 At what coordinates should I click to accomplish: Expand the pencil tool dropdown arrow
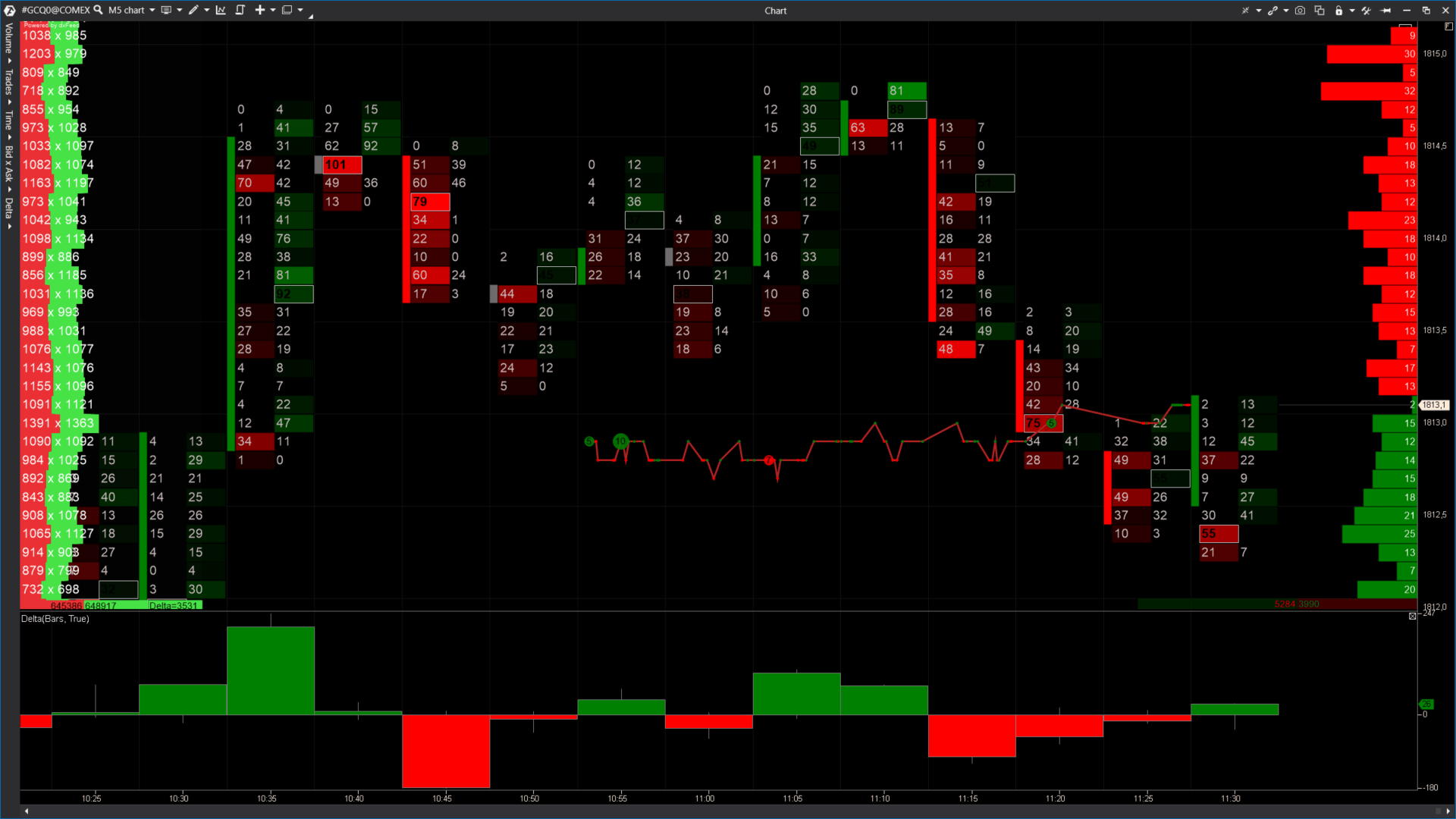(x=208, y=10)
